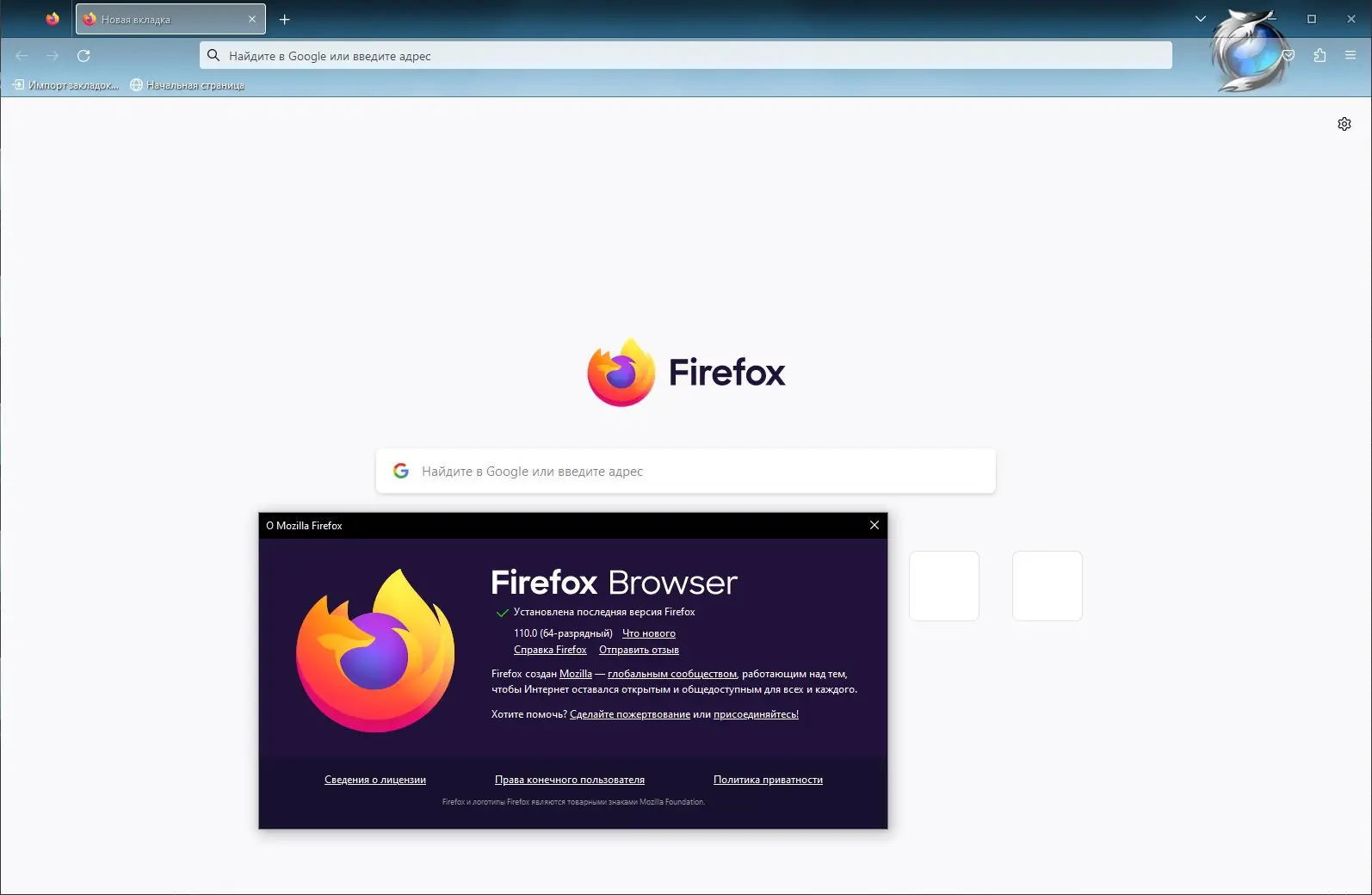Go forward one page
Viewport: 1372px width, 895px height.
53,56
